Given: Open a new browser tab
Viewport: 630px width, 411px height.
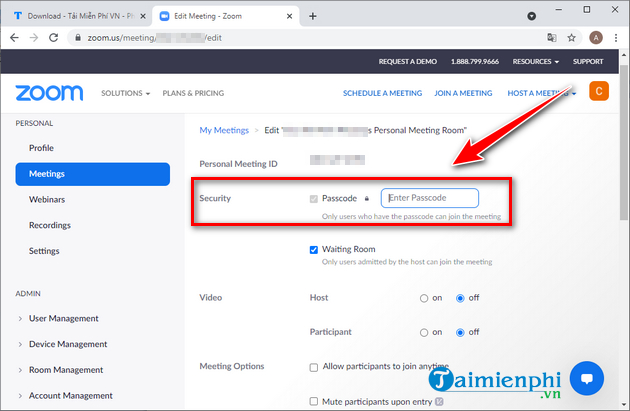Looking at the screenshot, I should [313, 16].
